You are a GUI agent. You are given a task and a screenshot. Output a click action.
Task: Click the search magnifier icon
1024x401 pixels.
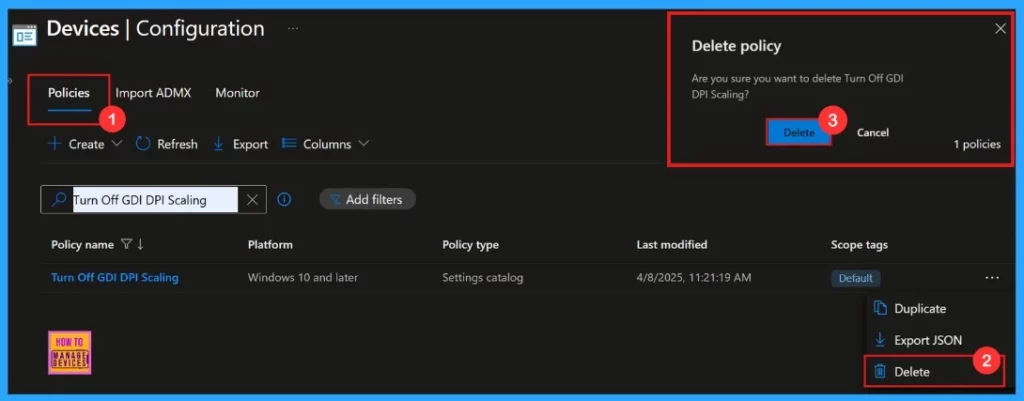tap(59, 199)
